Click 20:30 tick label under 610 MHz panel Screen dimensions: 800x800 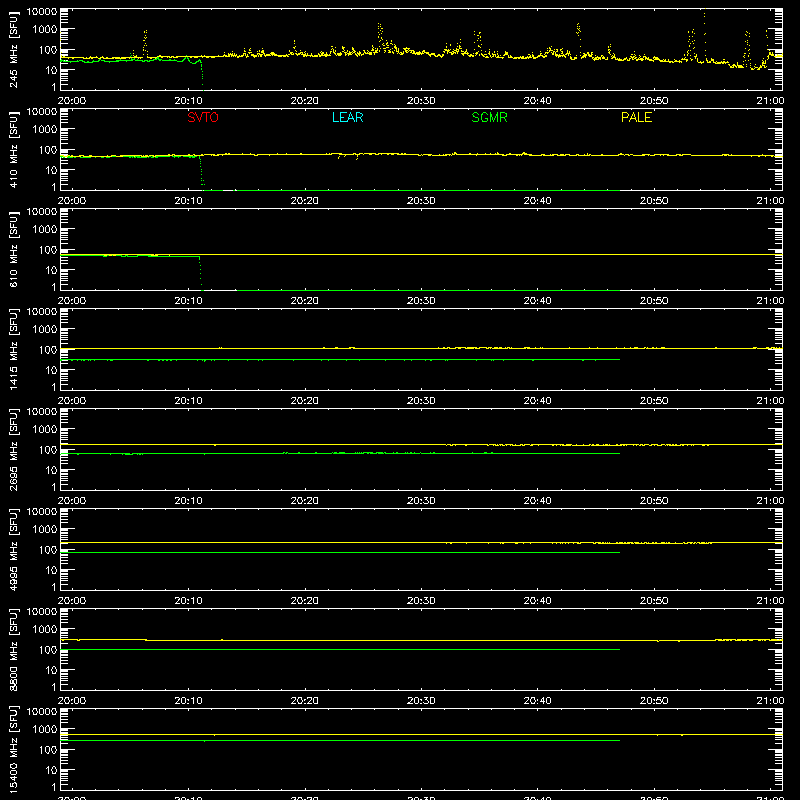click(x=421, y=301)
